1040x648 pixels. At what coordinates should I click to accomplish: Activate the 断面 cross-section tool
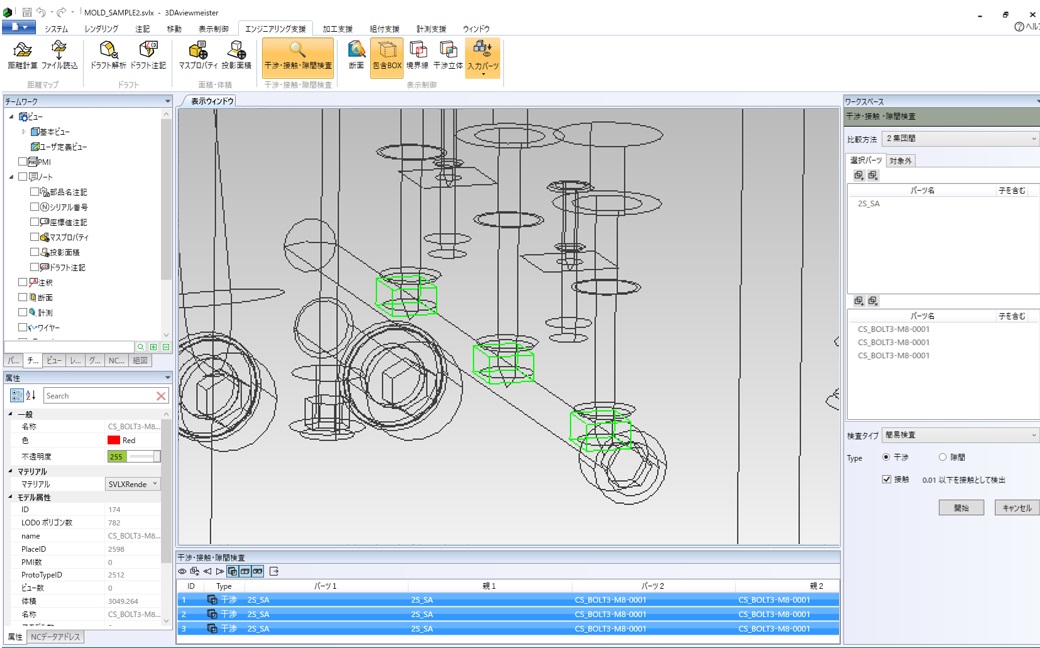point(356,55)
